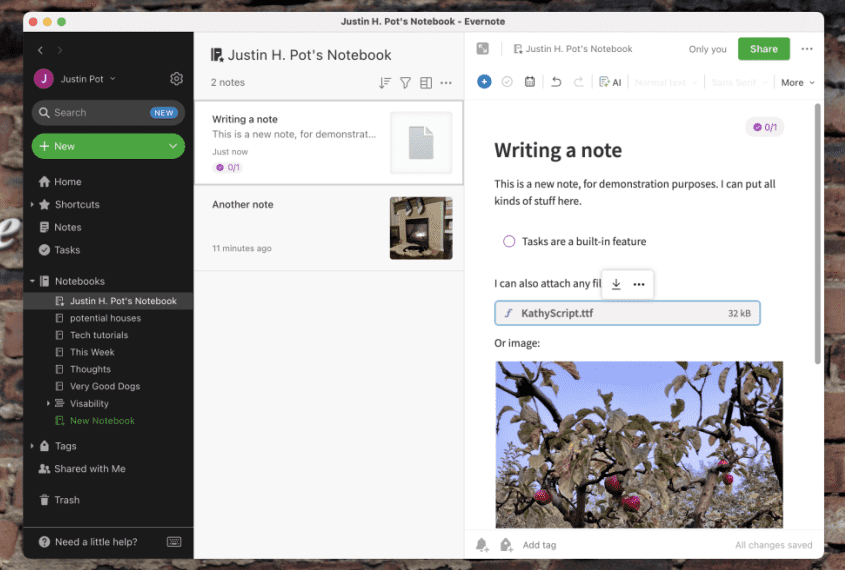Click the apple tree image in note
Screen dimensions: 845x570
(639, 444)
